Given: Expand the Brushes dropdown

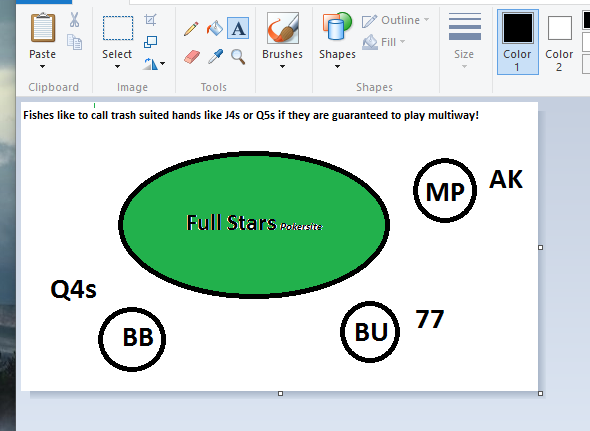Looking at the screenshot, I should pyautogui.click(x=283, y=67).
